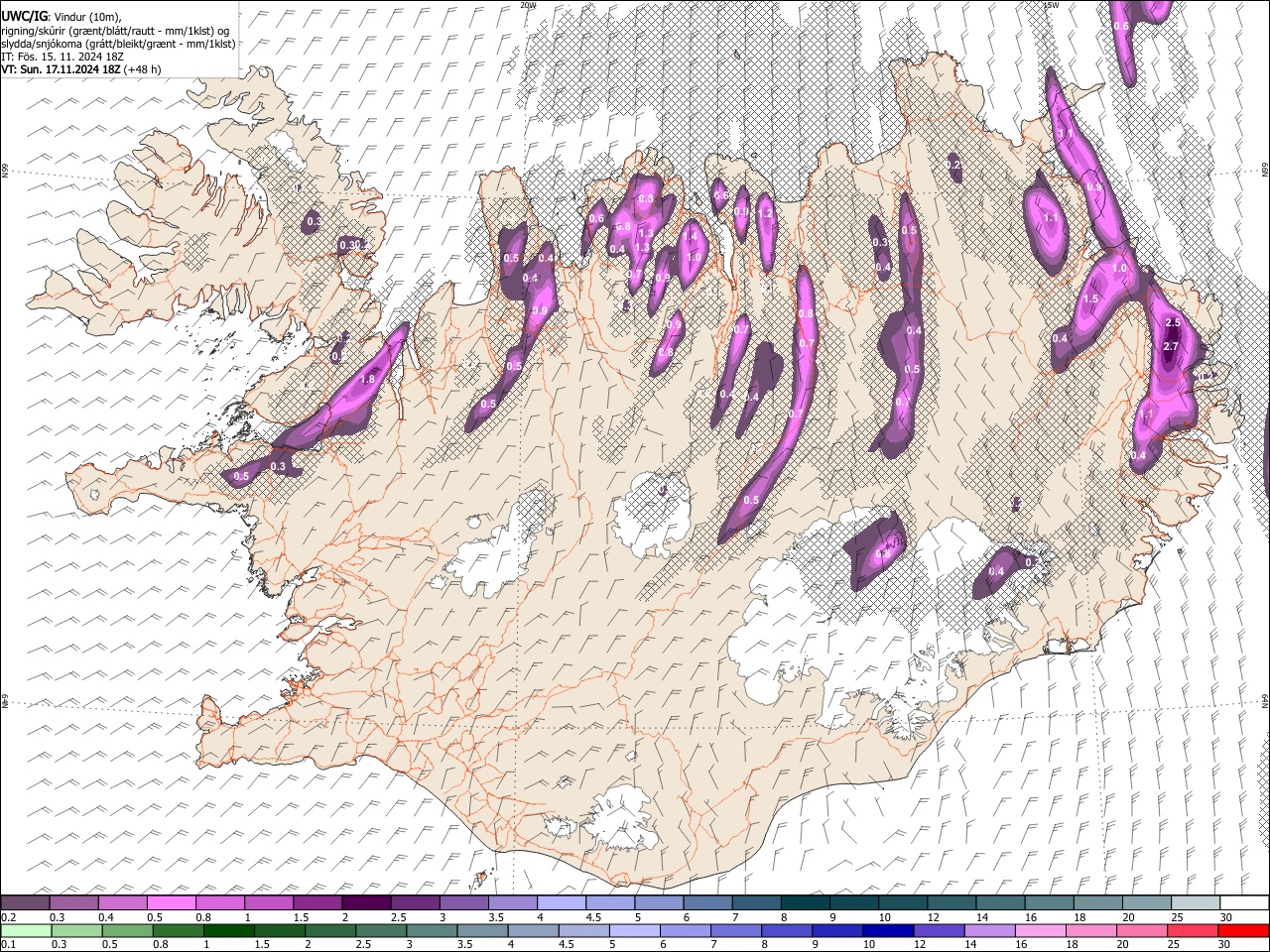Select the darkest green 1–1.5 rain swatch

pyautogui.click(x=229, y=931)
